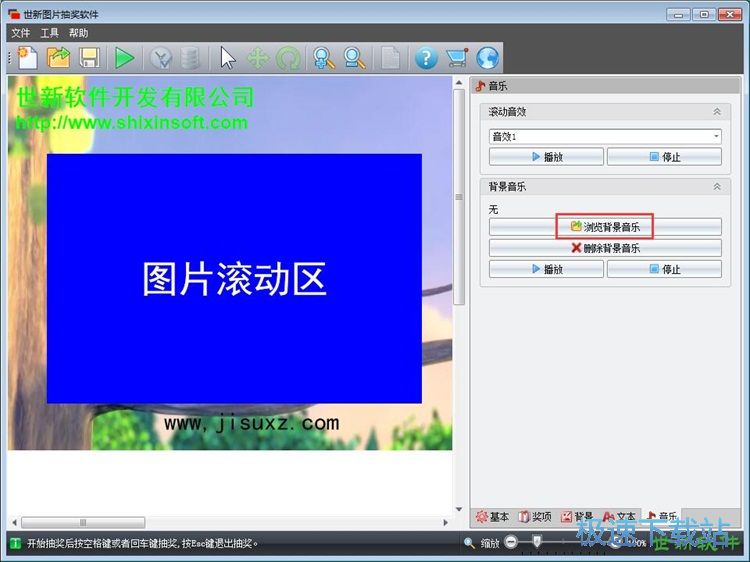Click the zoom slider handle in status bar

click(x=537, y=541)
